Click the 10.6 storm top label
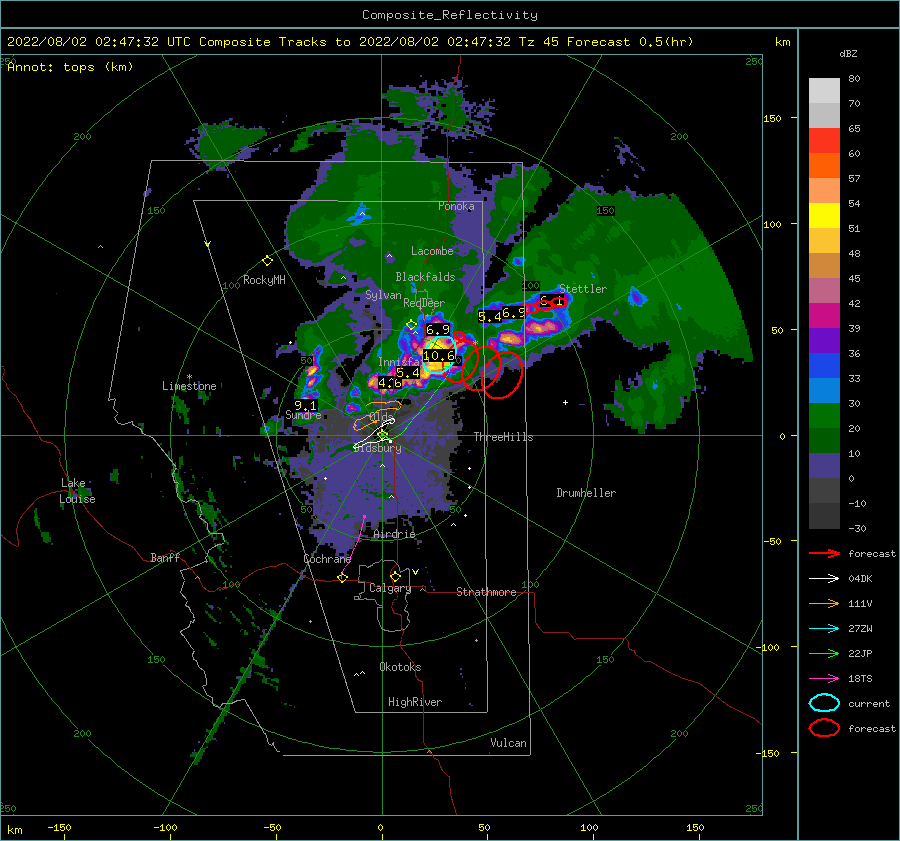900x841 pixels. tap(439, 356)
